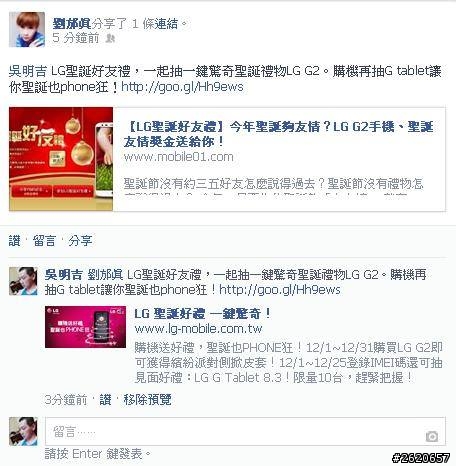The width and height of the screenshot is (456, 466).
Task: Open goo.gl/Hh9ews link in the comment
Action: click(280, 290)
